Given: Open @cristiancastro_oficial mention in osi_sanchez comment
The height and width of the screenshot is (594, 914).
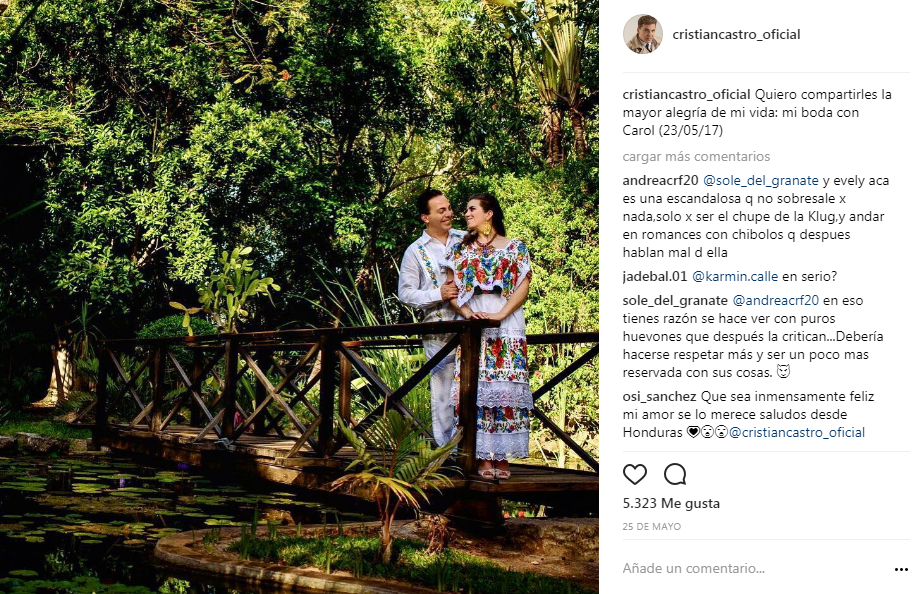Looking at the screenshot, I should 797,433.
